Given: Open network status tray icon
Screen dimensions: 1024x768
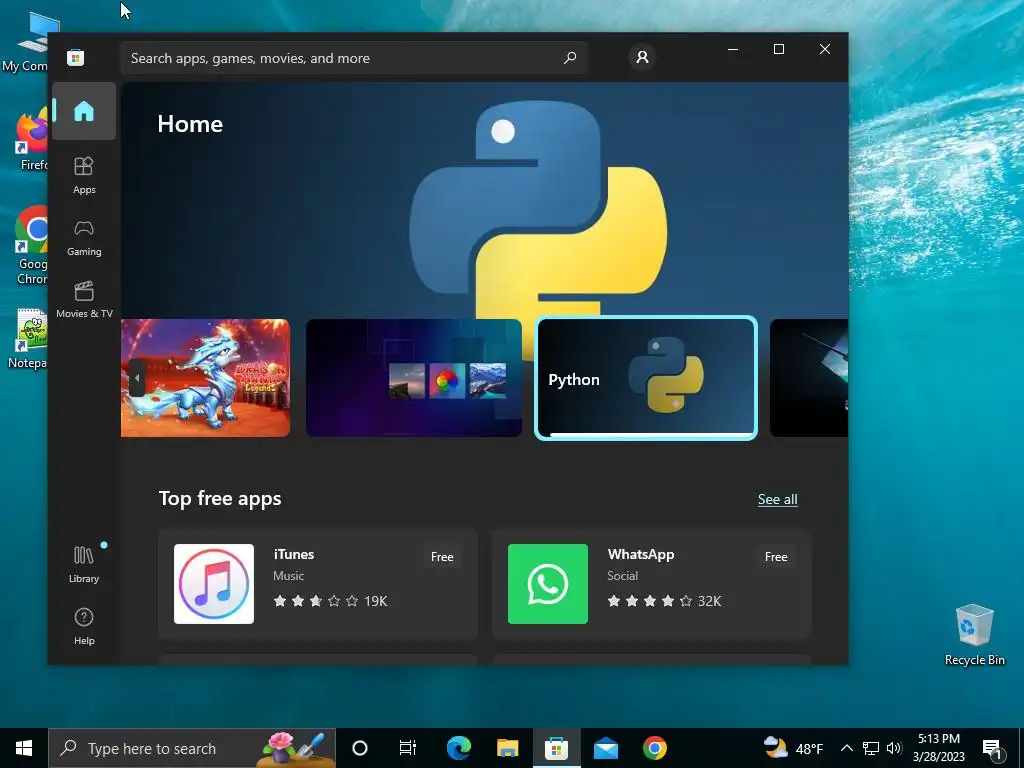Looking at the screenshot, I should pyautogui.click(x=871, y=748).
